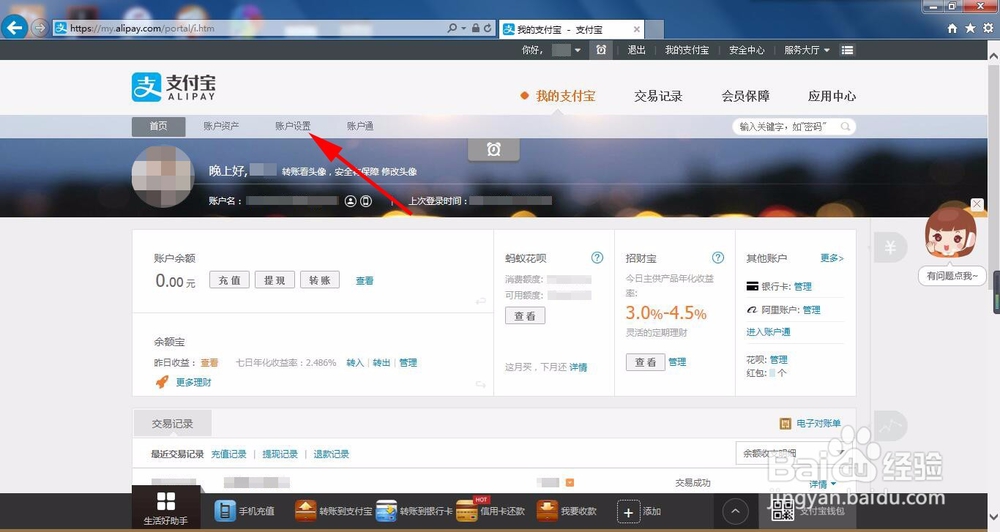Open 转账到支付宝 in bottom bar
Image resolution: width=1000 pixels, height=532 pixels.
334,511
